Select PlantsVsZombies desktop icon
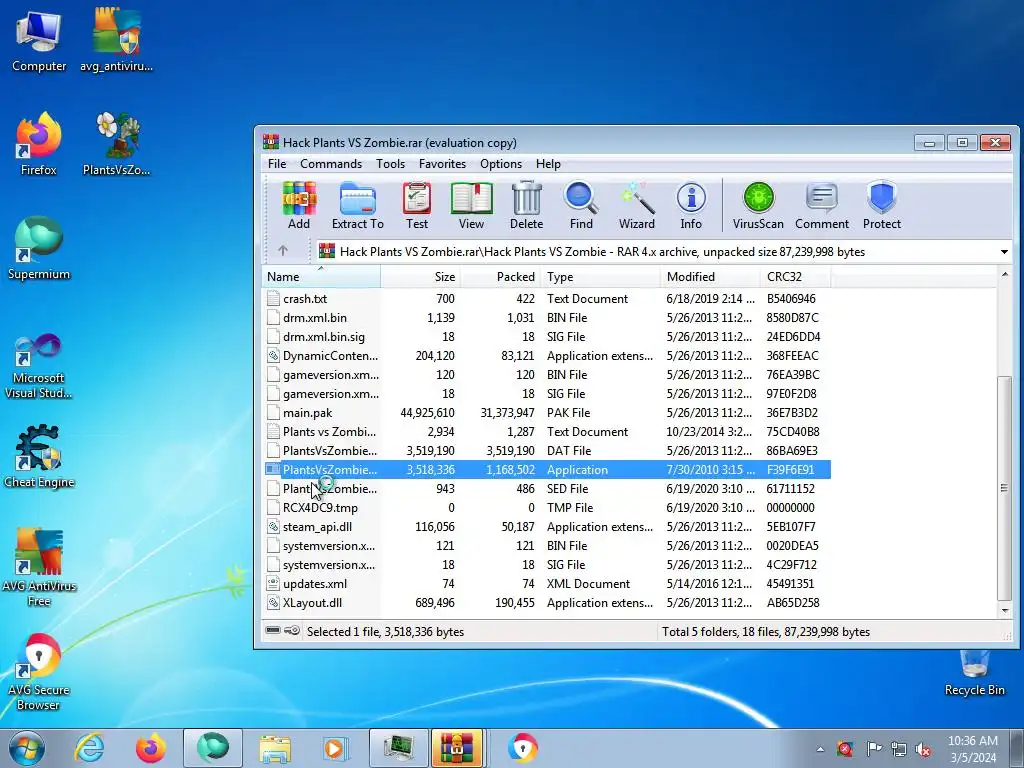The height and width of the screenshot is (768, 1024). pos(116,144)
